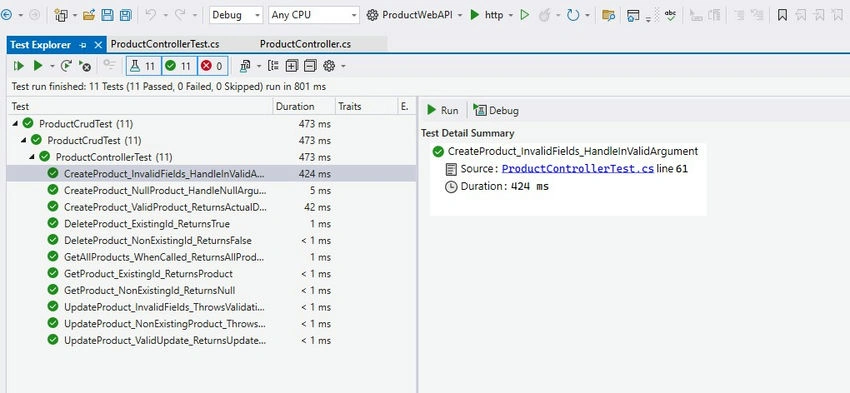
Task: Open the Any CPU platform dropdown
Action: coord(314,15)
